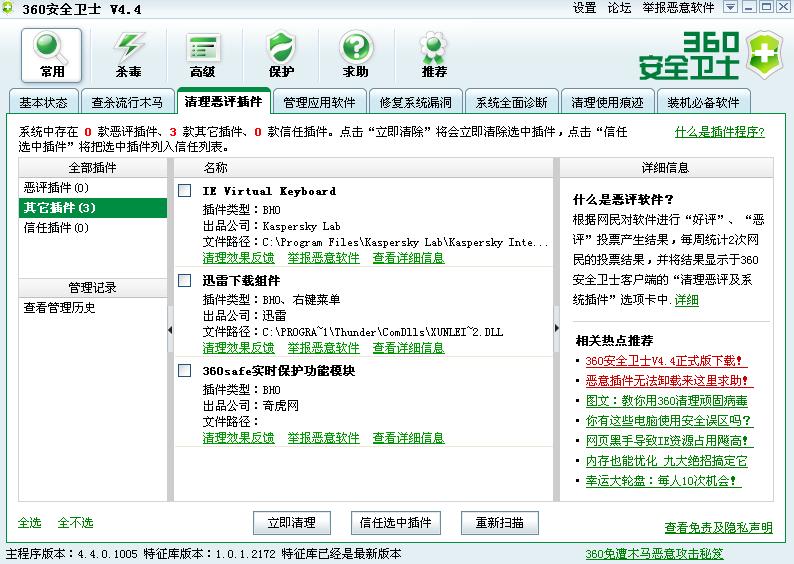Open 幸运大轮盘：每人10次机会 link
This screenshot has width=794, height=564.
point(661,481)
